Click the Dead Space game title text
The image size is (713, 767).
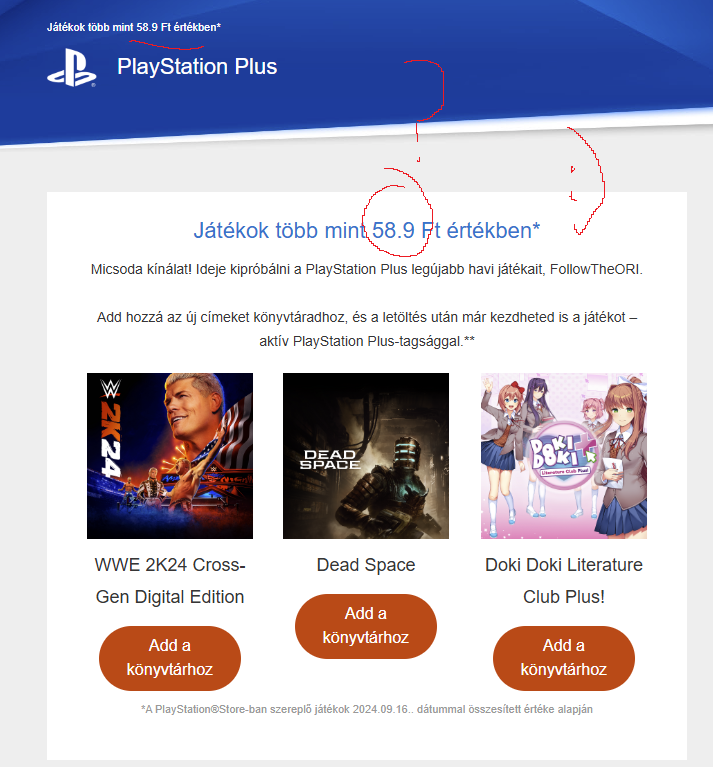click(366, 565)
